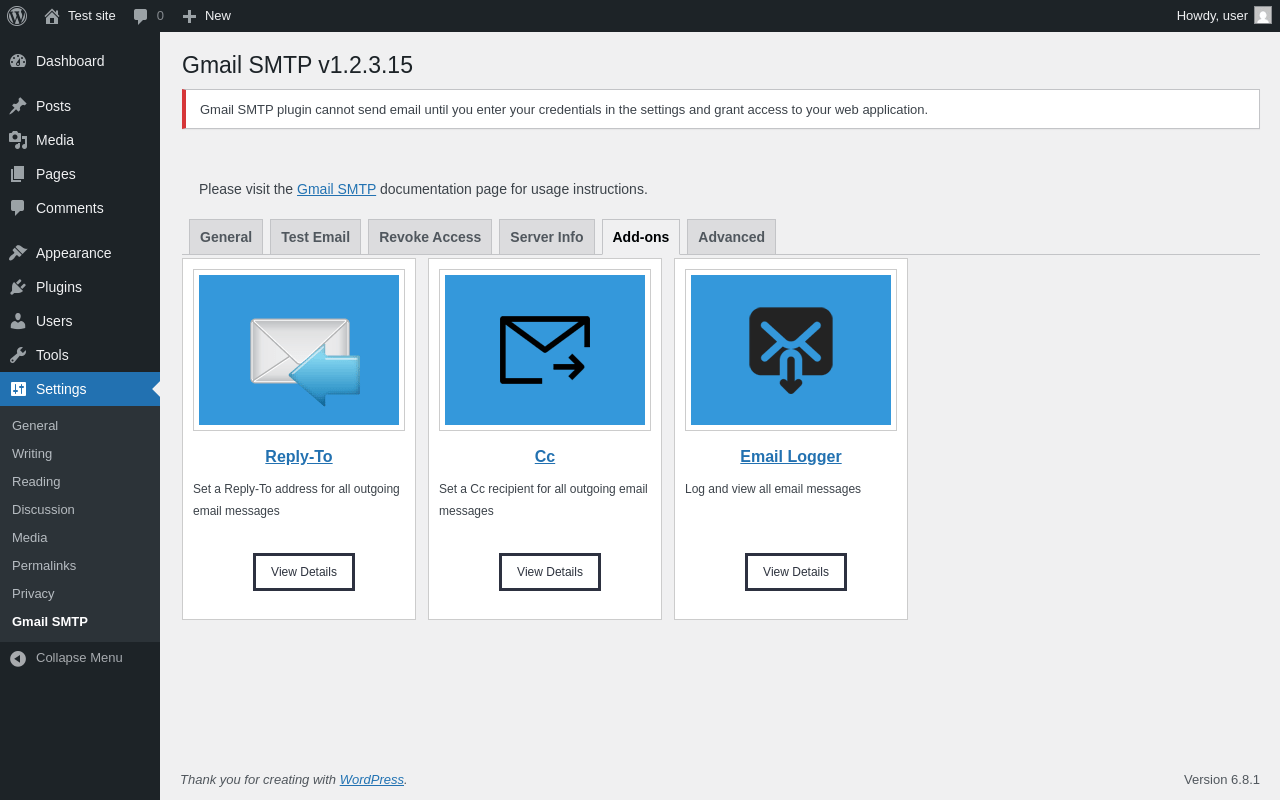Click the plus New icon in admin bar
Viewport: 1280px width, 800px height.
pyautogui.click(x=189, y=16)
